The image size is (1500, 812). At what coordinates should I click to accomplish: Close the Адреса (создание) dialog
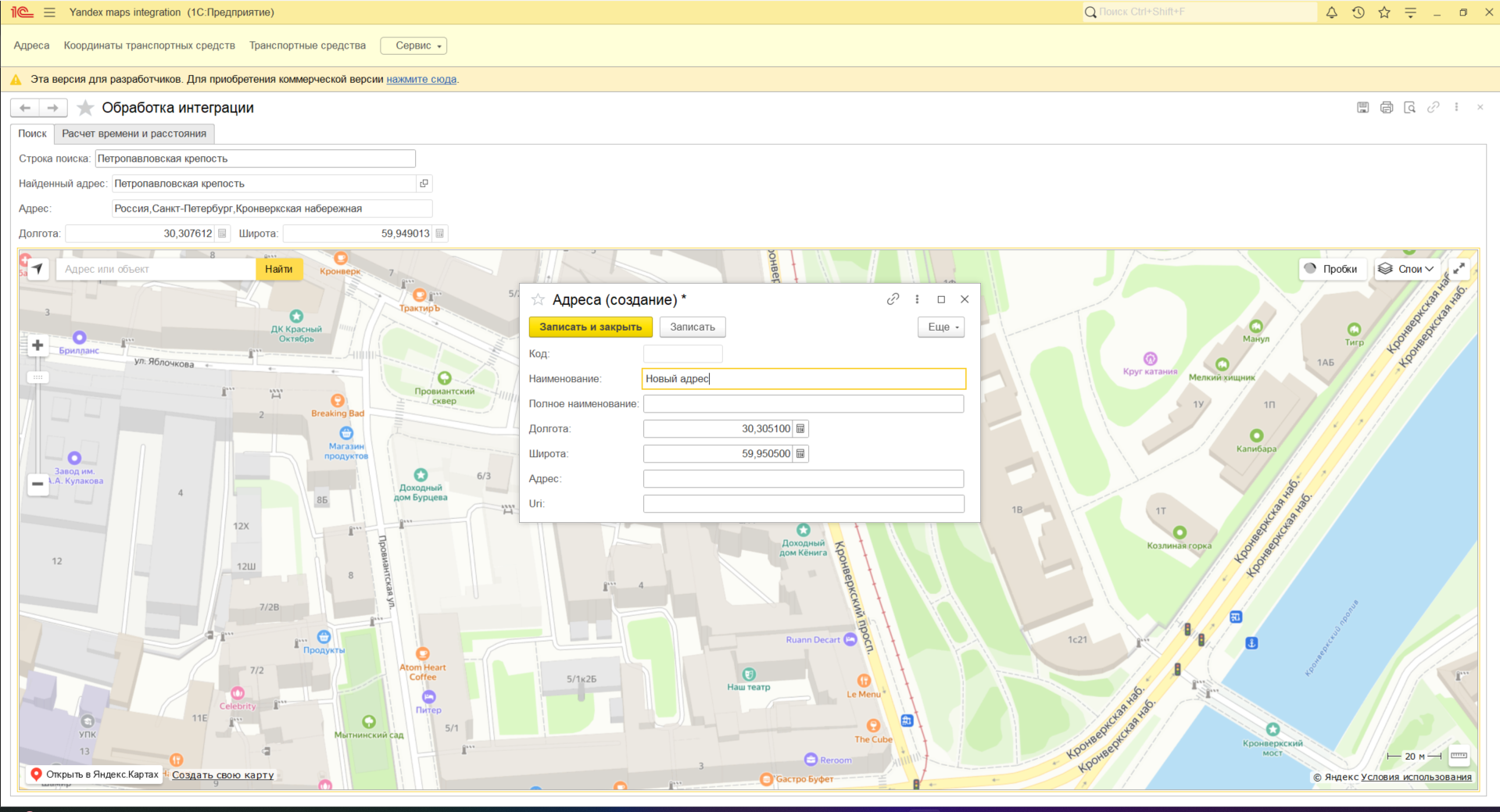[965, 299]
